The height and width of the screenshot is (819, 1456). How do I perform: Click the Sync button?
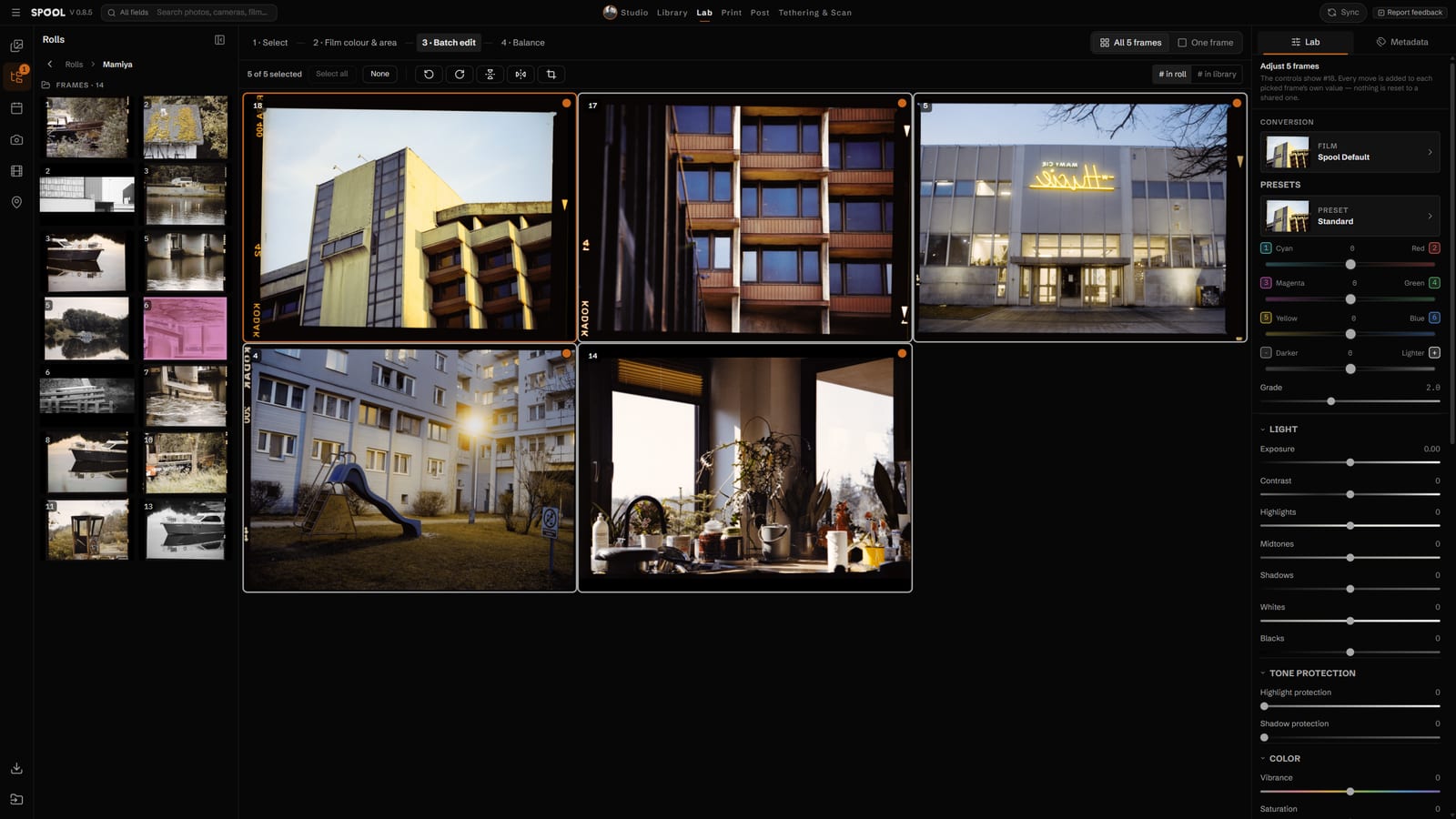pyautogui.click(x=1342, y=13)
